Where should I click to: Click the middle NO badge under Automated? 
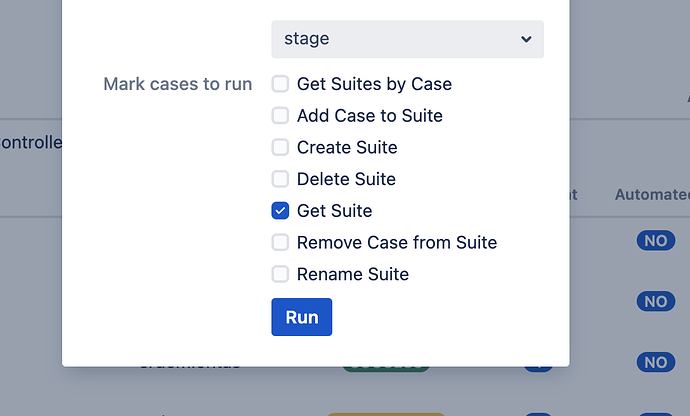655,301
